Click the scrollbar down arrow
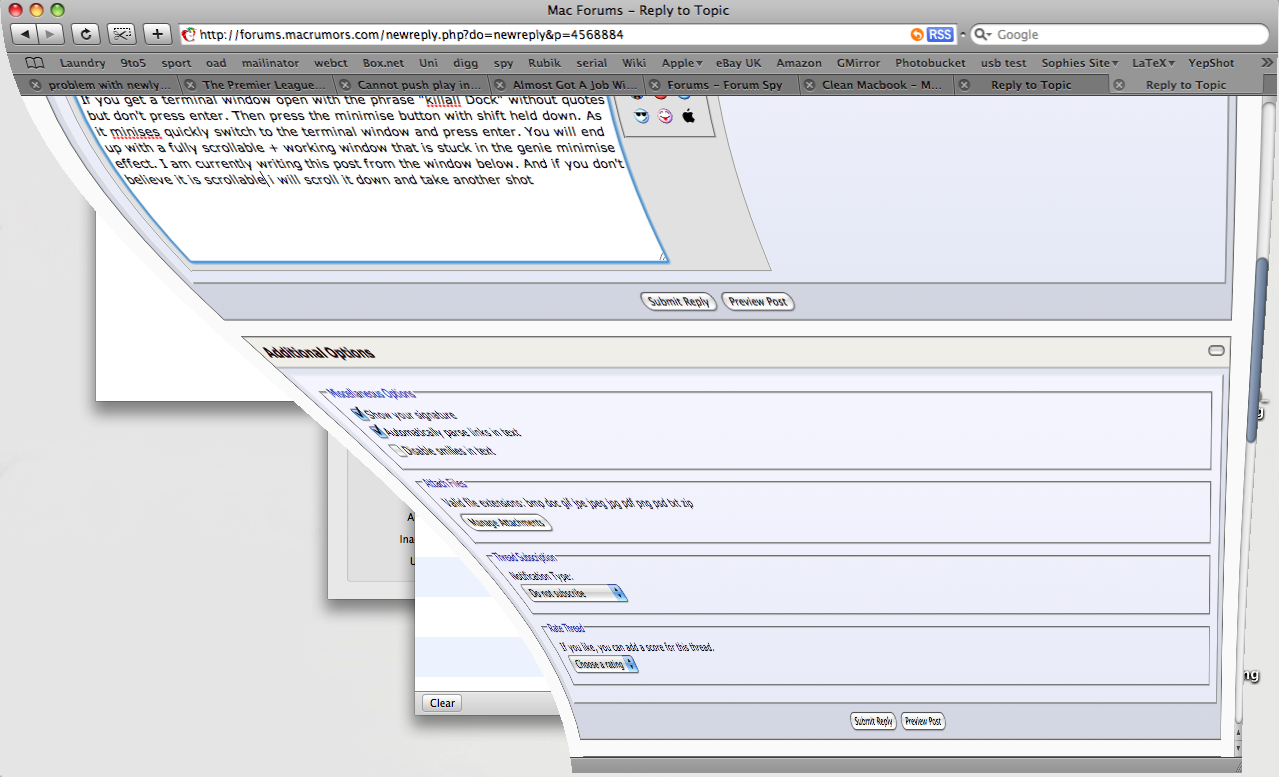Image resolution: width=1279 pixels, height=777 pixels. pyautogui.click(x=1240, y=747)
